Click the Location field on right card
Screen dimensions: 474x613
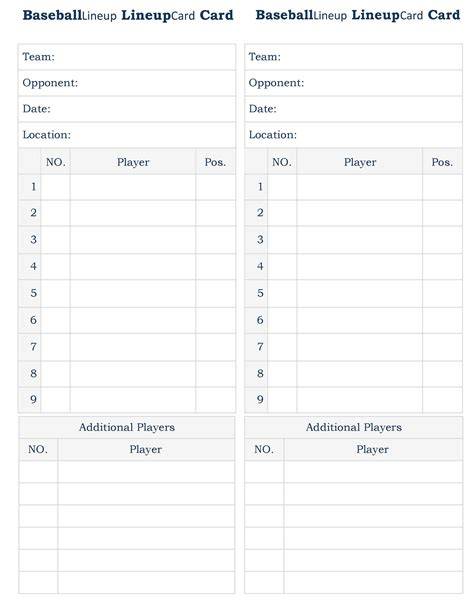point(354,135)
